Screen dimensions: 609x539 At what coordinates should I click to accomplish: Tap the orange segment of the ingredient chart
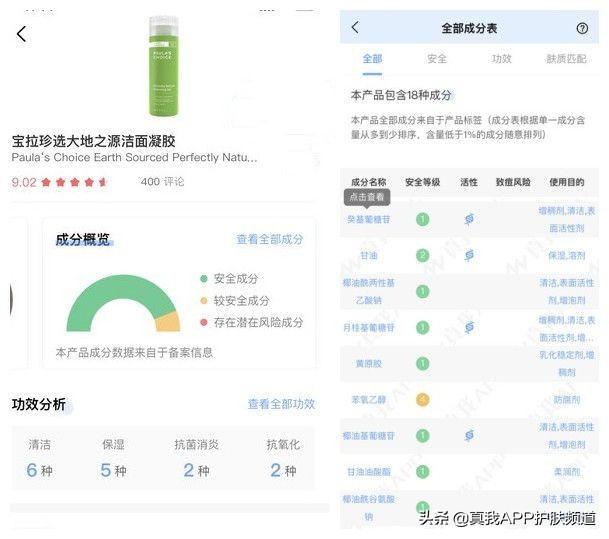point(169,322)
